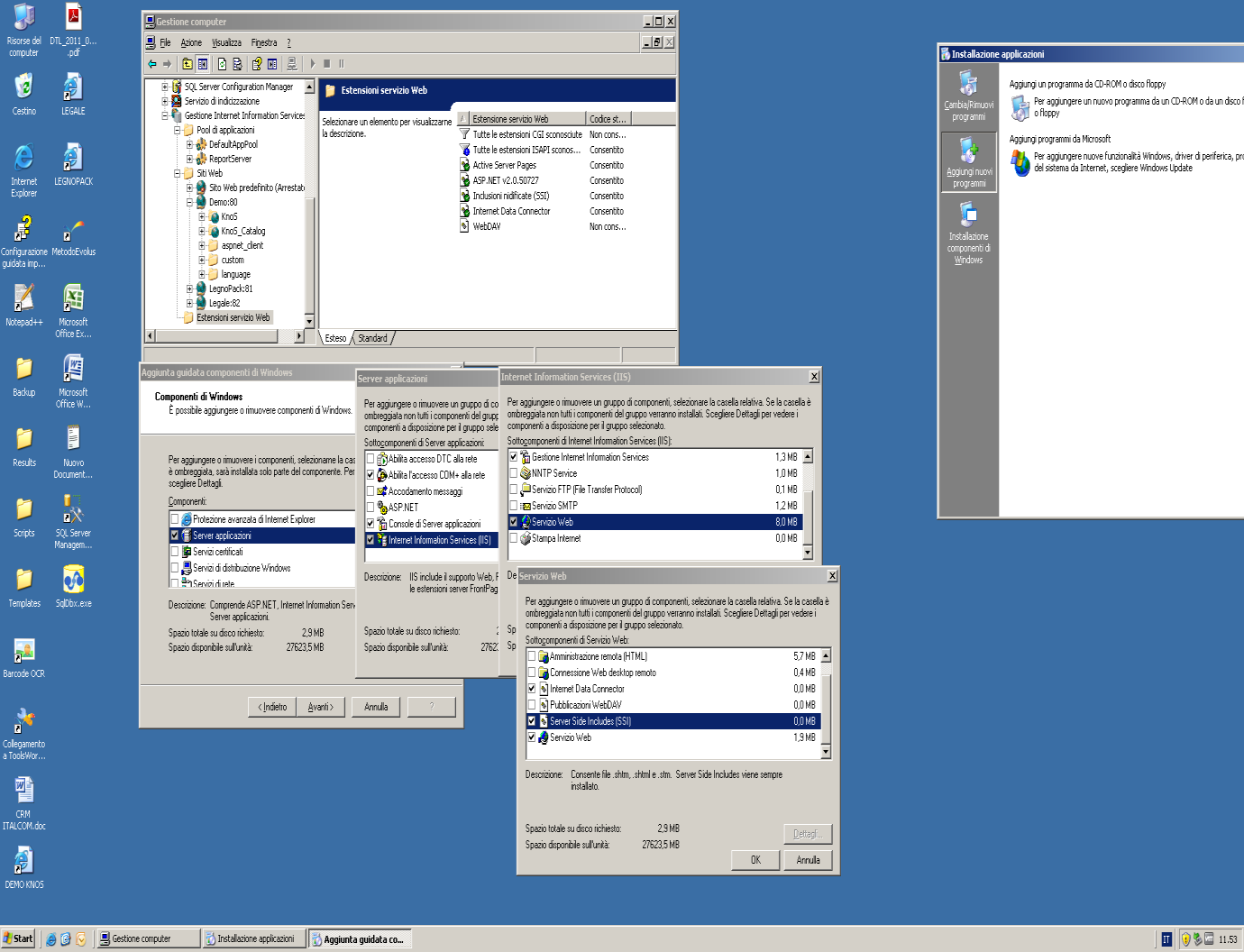1244x952 pixels.
Task: Open the Notepad++ desktop icon
Action: (x=24, y=306)
